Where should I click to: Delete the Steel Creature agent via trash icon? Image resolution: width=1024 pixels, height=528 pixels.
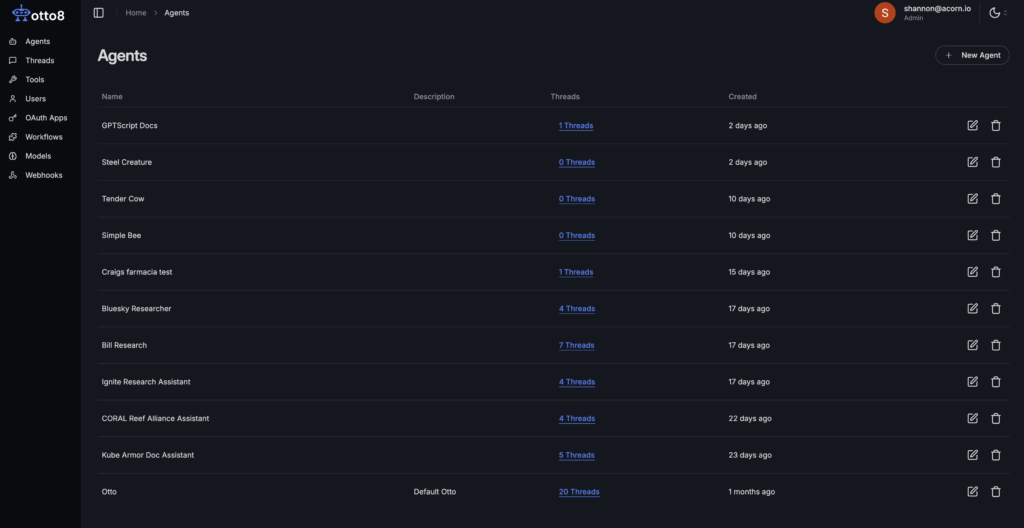tap(995, 162)
